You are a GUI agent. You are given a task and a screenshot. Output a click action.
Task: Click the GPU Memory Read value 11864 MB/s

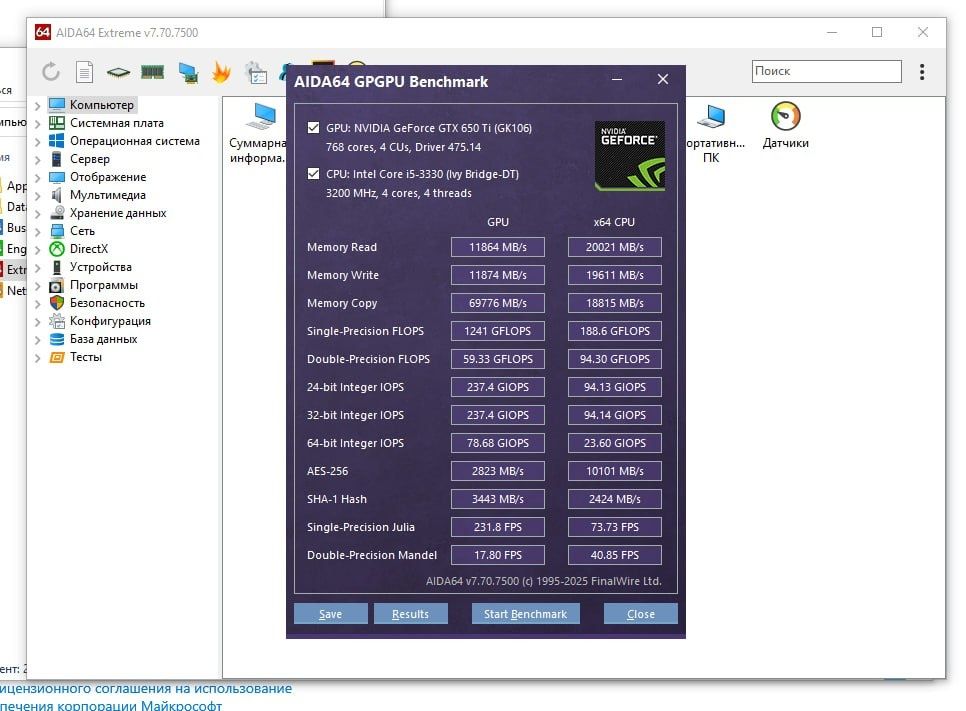[x=498, y=247]
